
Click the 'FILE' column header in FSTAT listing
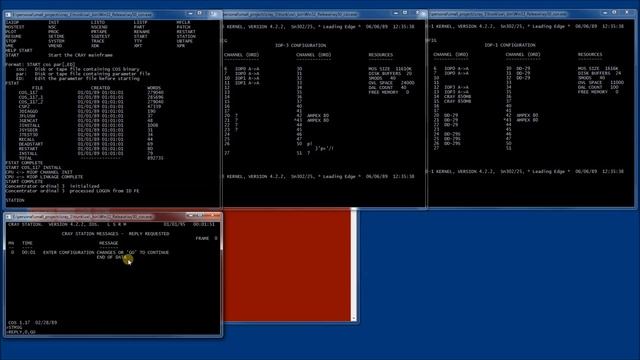(37, 88)
